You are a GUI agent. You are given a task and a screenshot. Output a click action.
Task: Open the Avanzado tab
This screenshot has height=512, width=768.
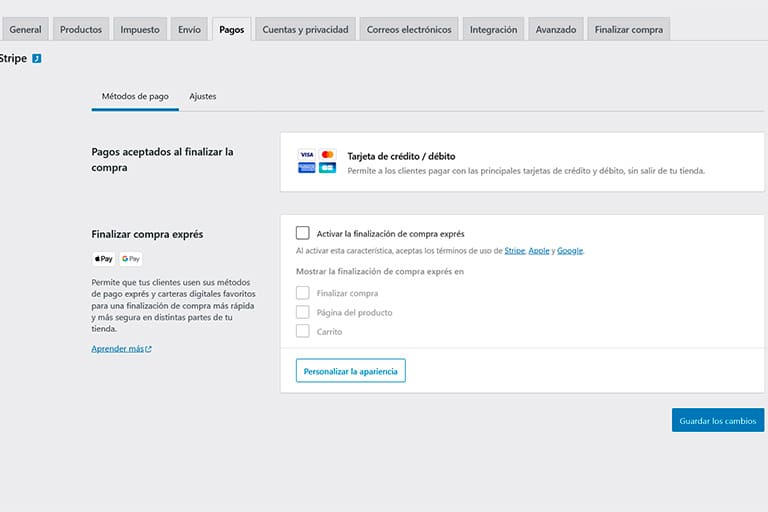click(x=556, y=29)
